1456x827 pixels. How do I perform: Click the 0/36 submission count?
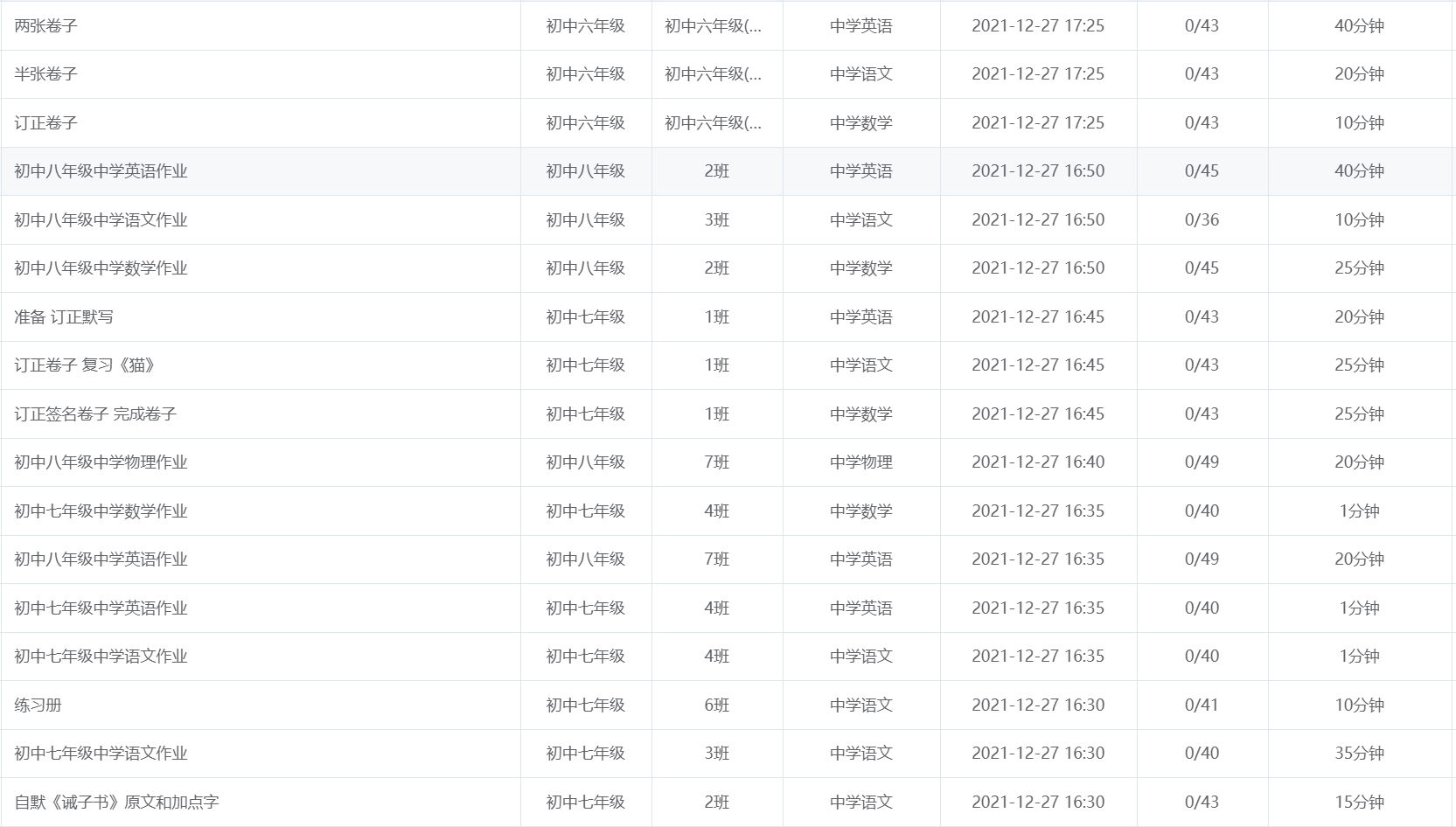pos(1202,219)
